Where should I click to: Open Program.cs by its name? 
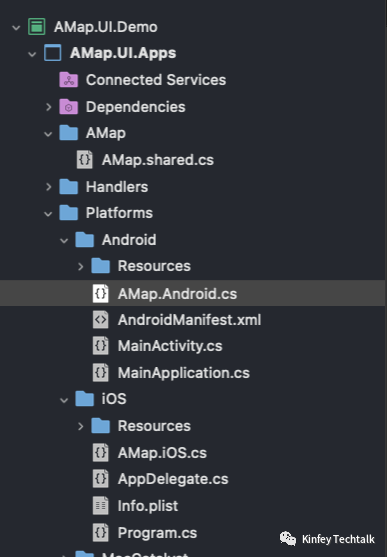click(157, 533)
